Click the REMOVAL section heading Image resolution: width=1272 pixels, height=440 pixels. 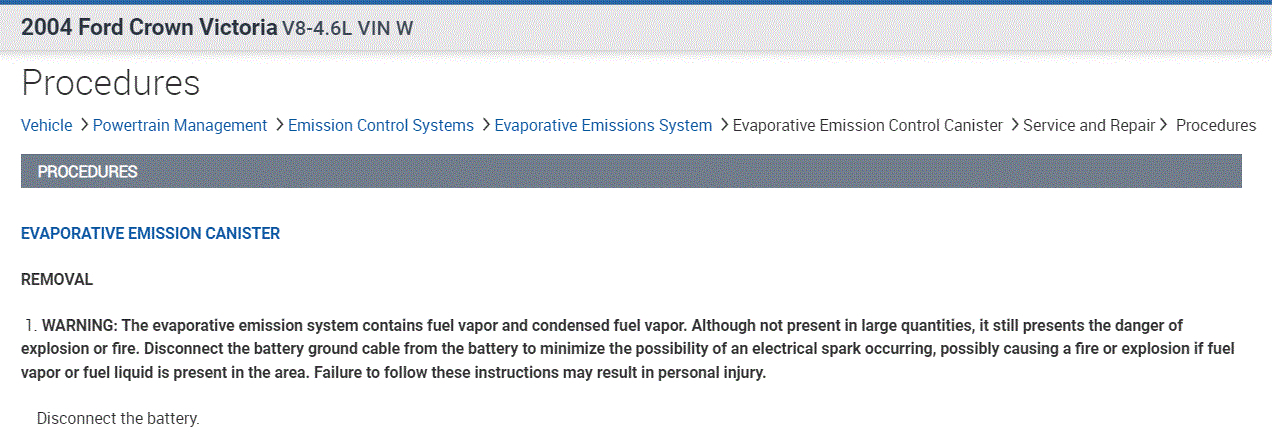point(57,280)
